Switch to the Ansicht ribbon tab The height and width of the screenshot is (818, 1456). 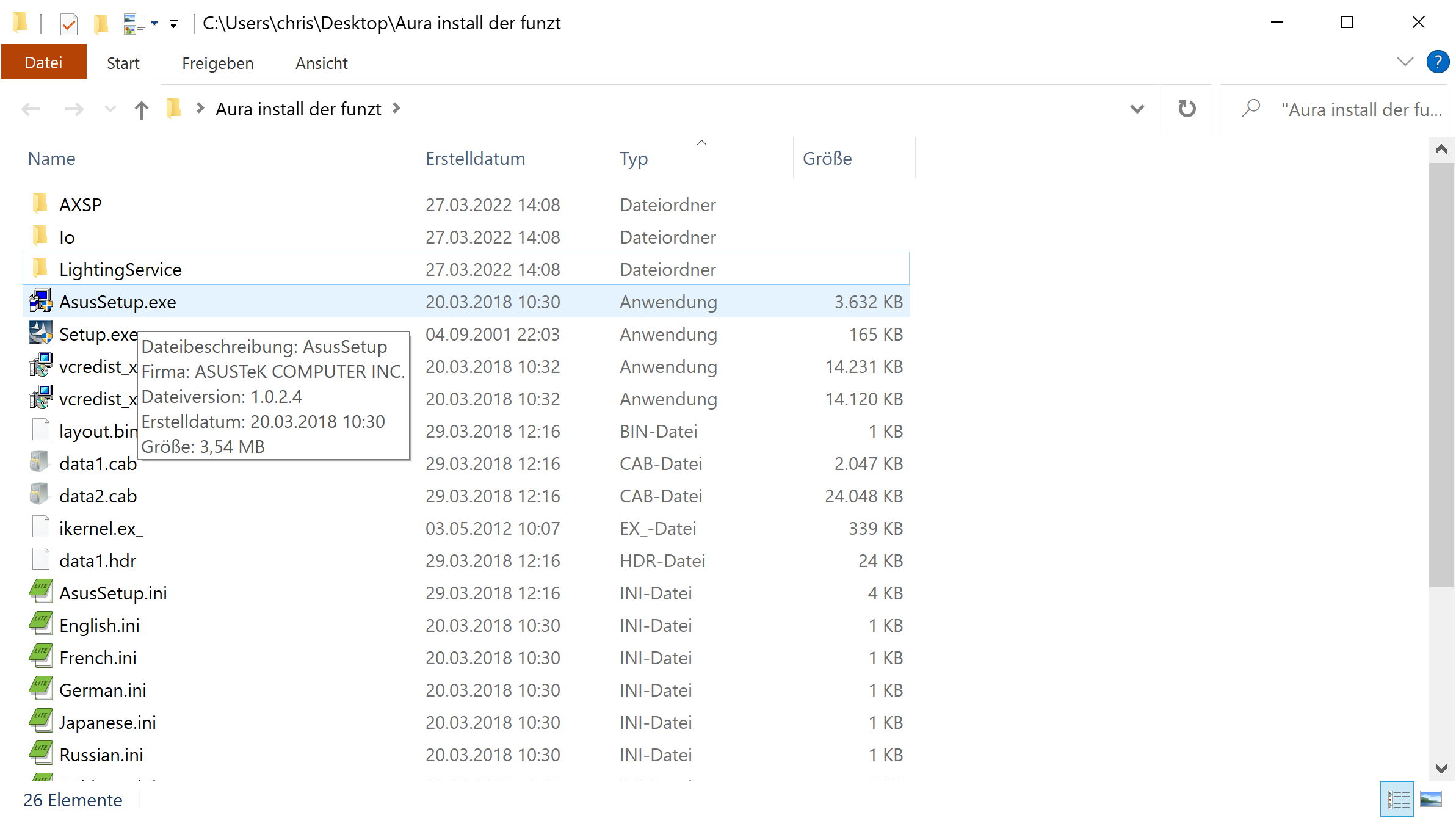point(321,63)
